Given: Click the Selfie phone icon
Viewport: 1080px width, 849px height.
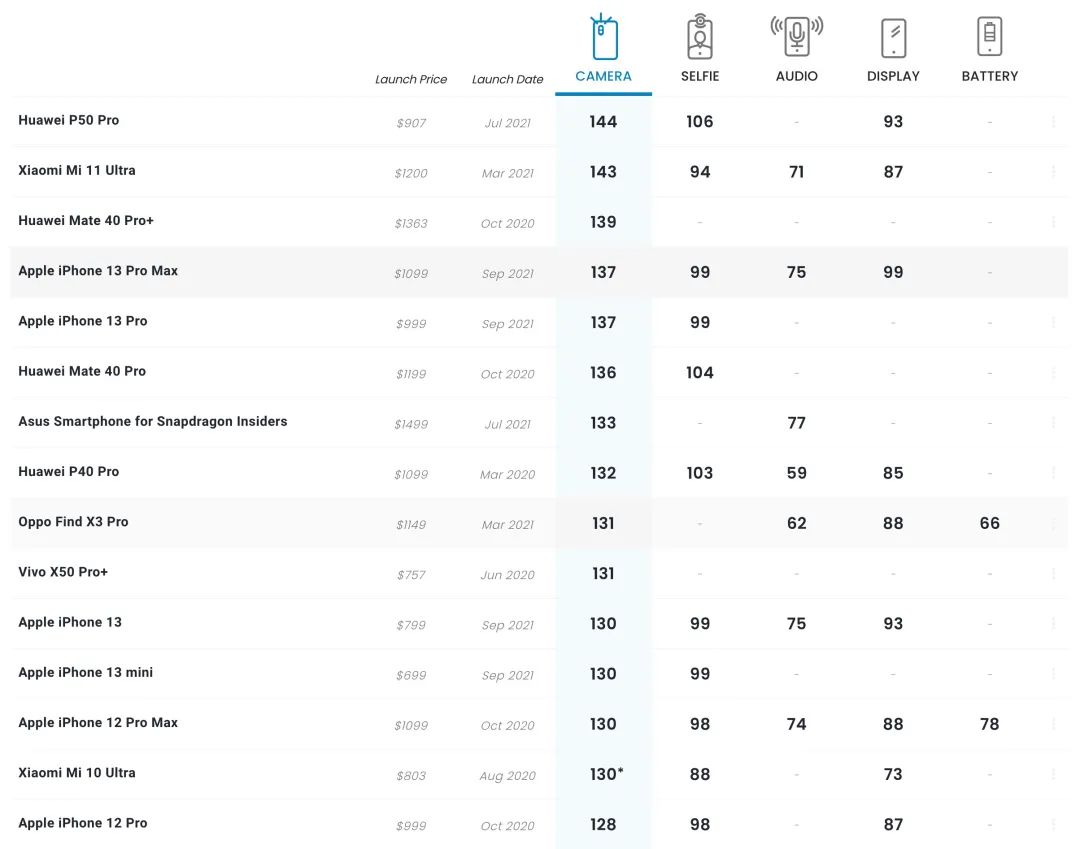Looking at the screenshot, I should click(700, 38).
